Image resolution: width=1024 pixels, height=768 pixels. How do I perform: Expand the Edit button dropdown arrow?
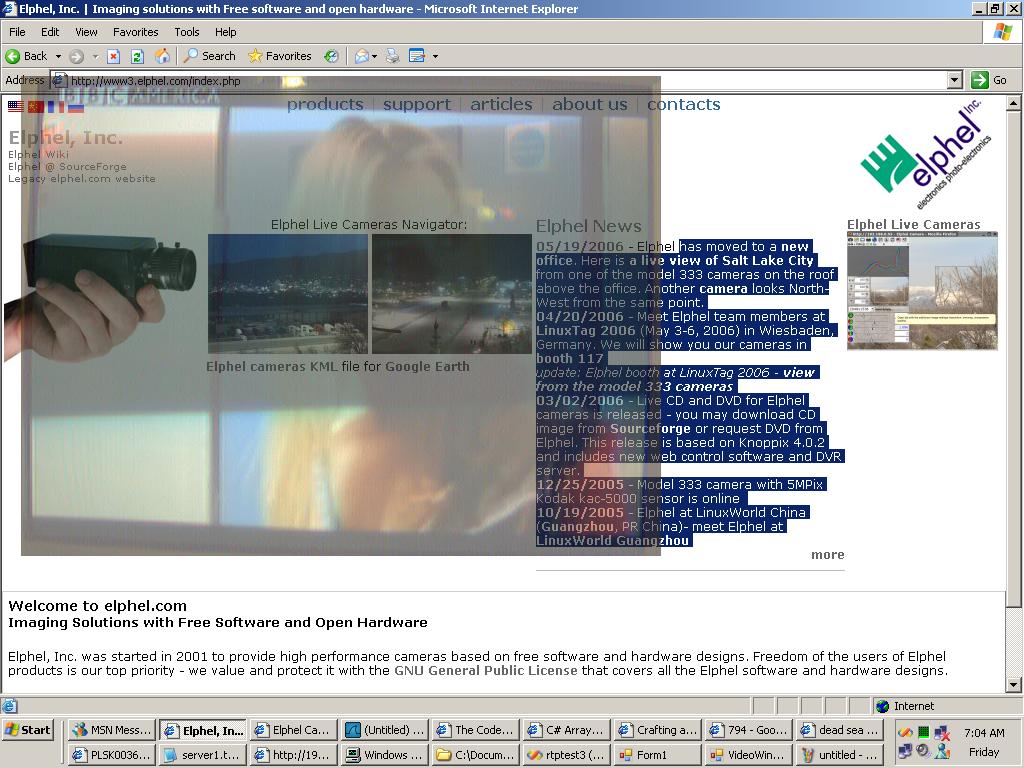pos(435,56)
